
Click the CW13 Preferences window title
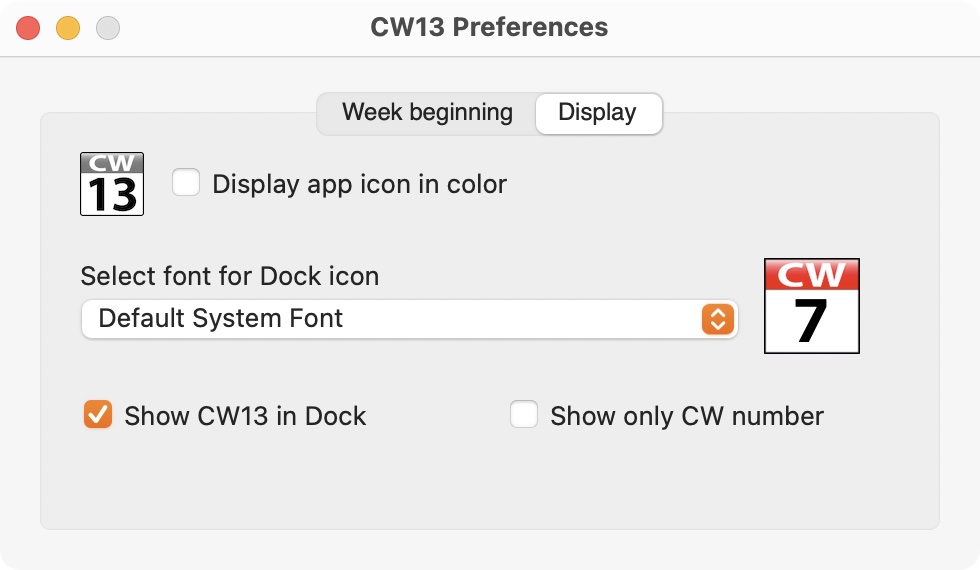click(489, 27)
